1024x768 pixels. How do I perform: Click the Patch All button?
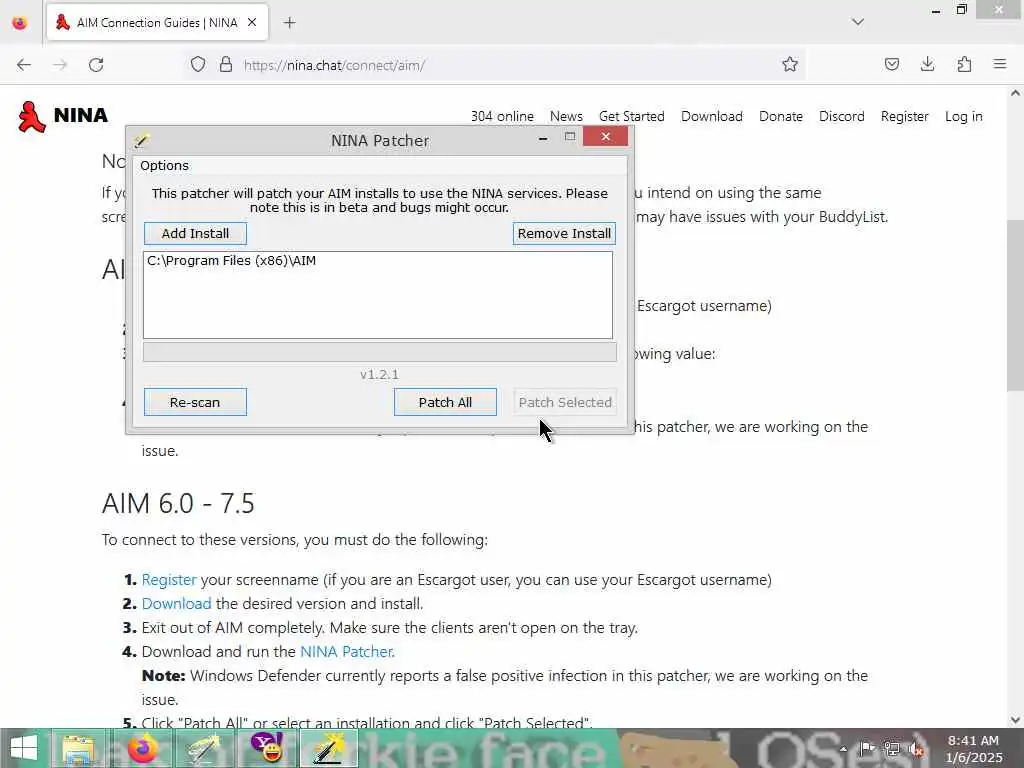pos(445,402)
